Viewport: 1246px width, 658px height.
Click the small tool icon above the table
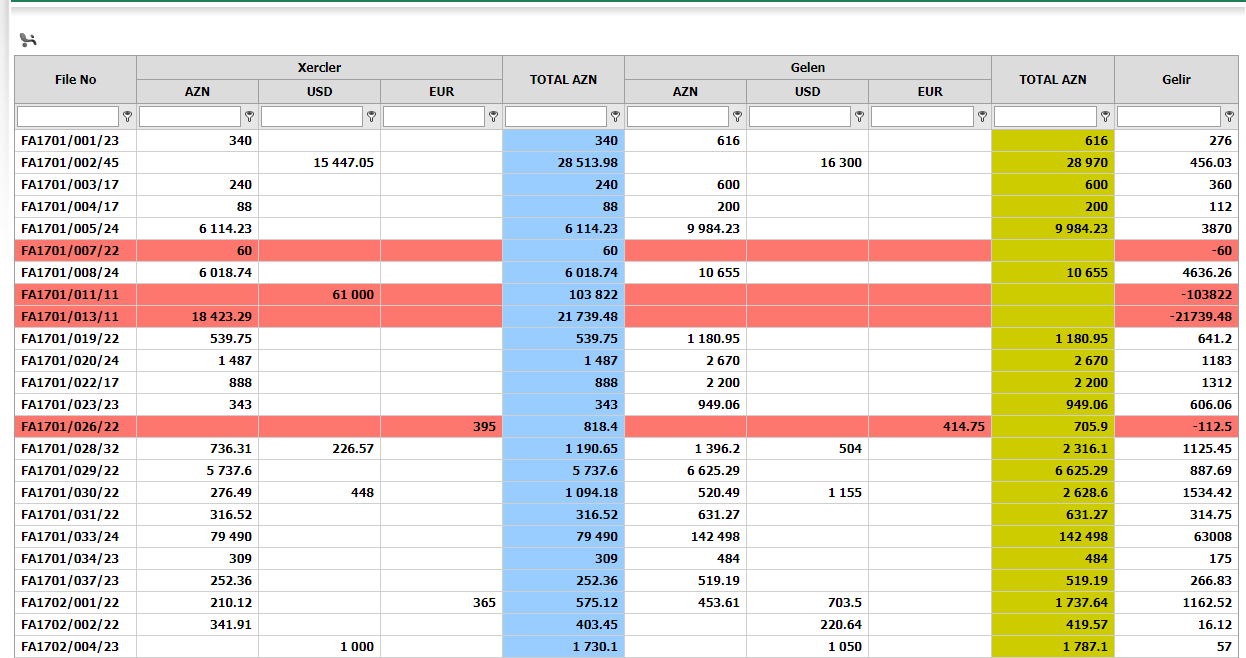click(x=28, y=40)
